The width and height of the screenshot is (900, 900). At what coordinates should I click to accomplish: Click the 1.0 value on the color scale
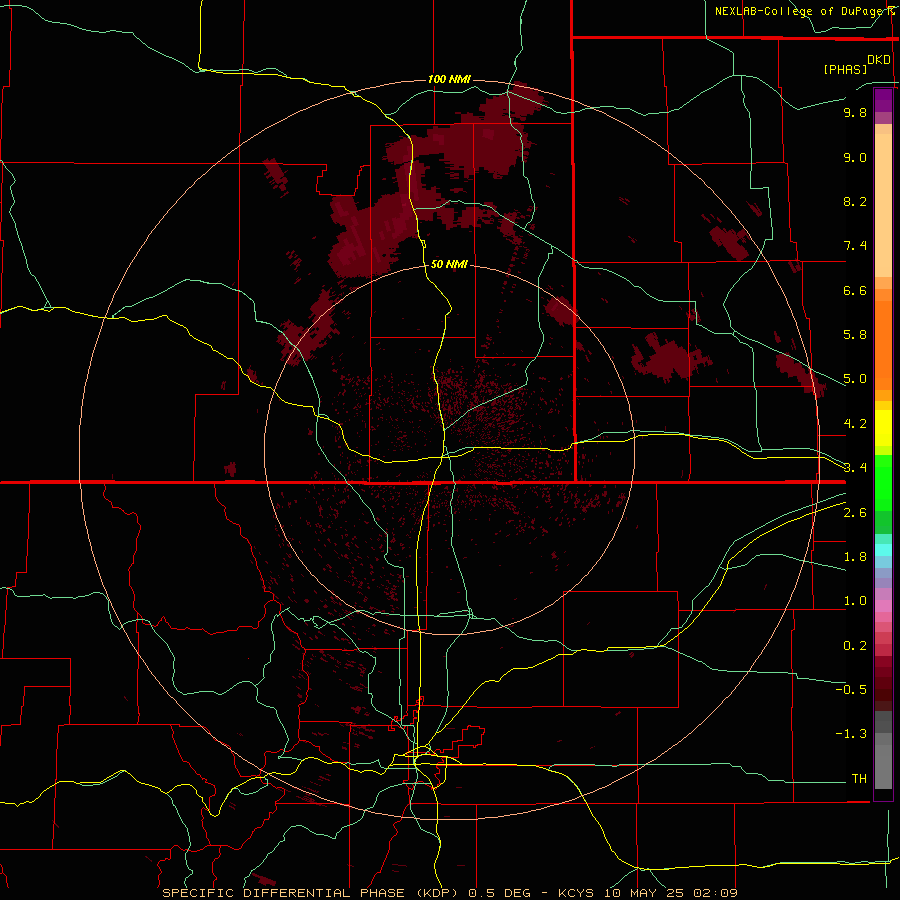pyautogui.click(x=855, y=601)
